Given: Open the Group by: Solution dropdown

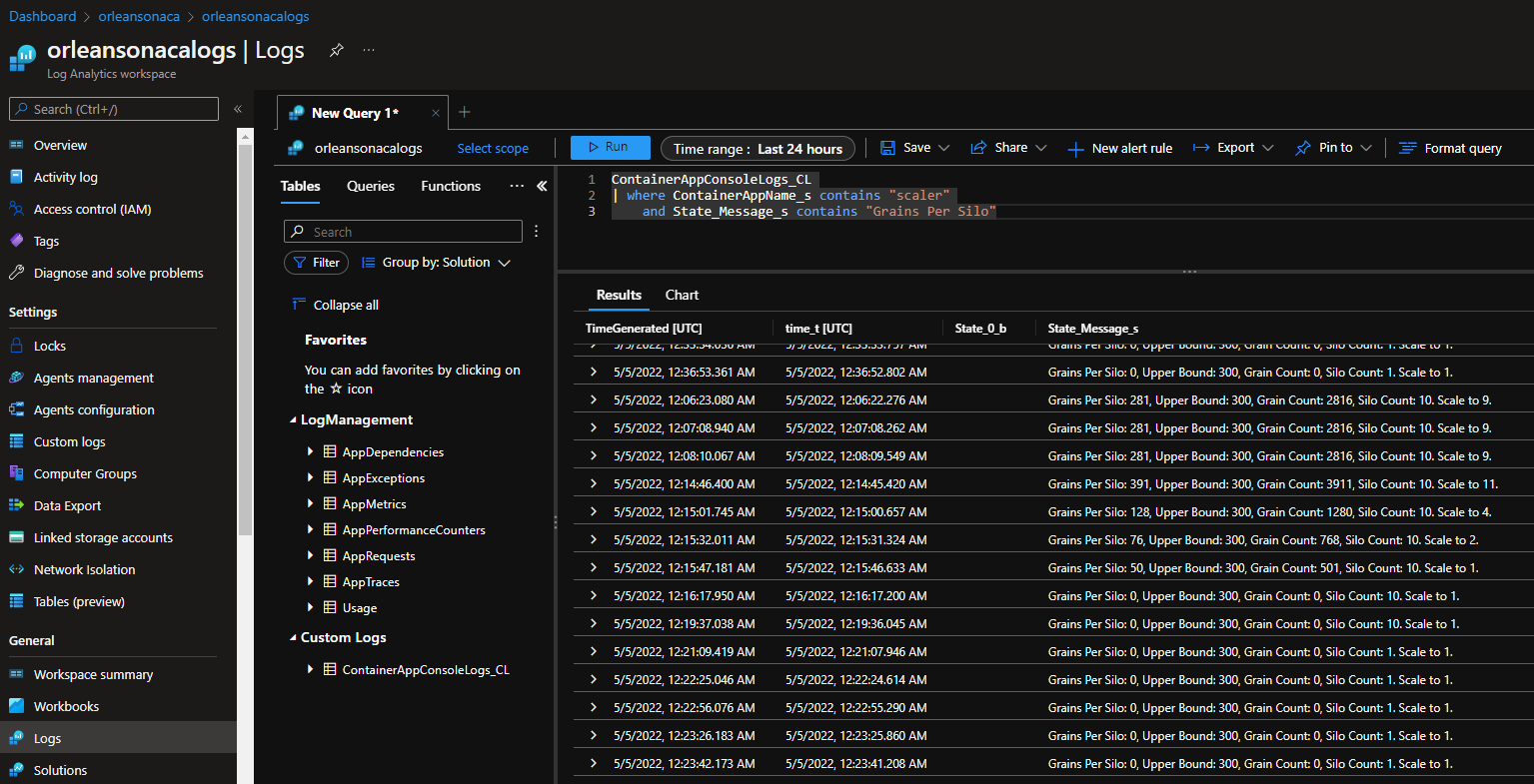Looking at the screenshot, I should coord(436,263).
